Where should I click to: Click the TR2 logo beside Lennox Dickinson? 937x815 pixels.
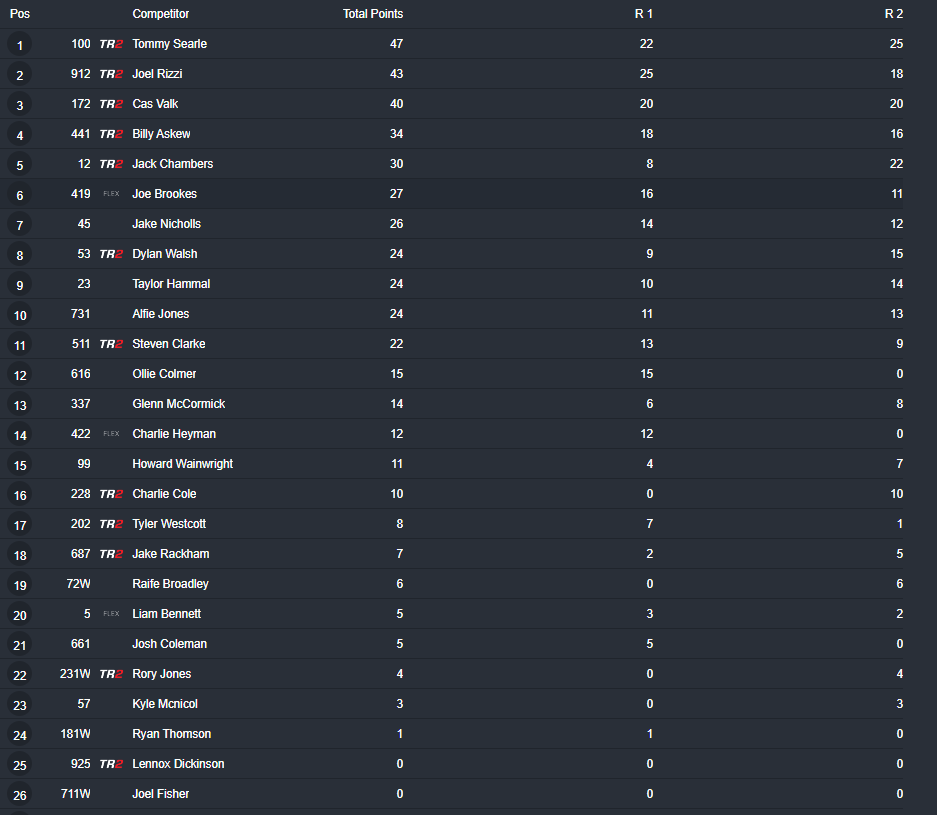[x=111, y=764]
